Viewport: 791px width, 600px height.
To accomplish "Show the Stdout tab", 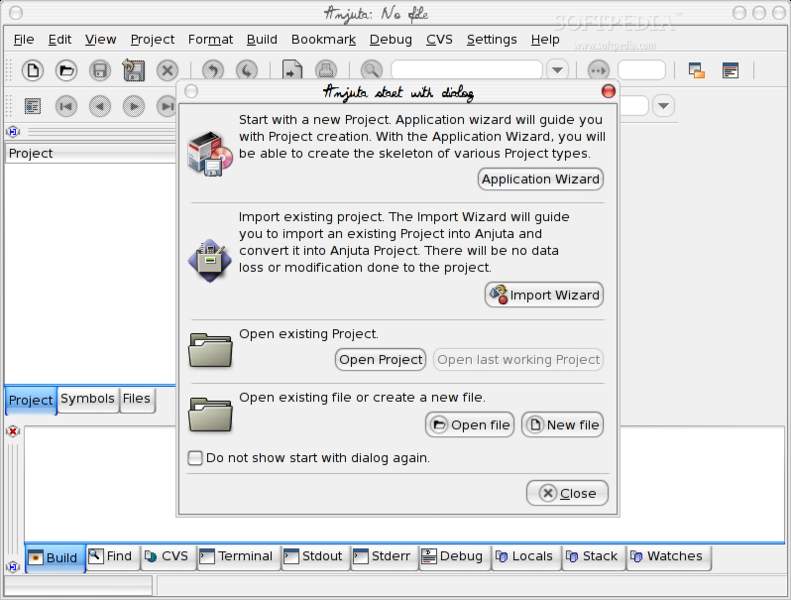I will (314, 557).
